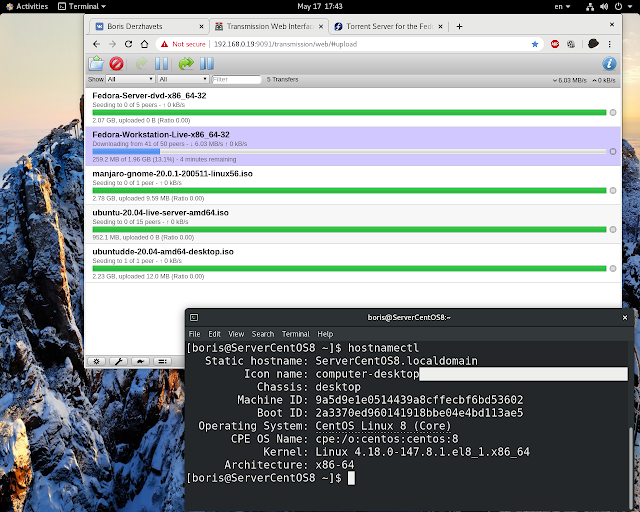Open browser profile avatar icon
This screenshot has height=512, width=640.
coord(593,44)
